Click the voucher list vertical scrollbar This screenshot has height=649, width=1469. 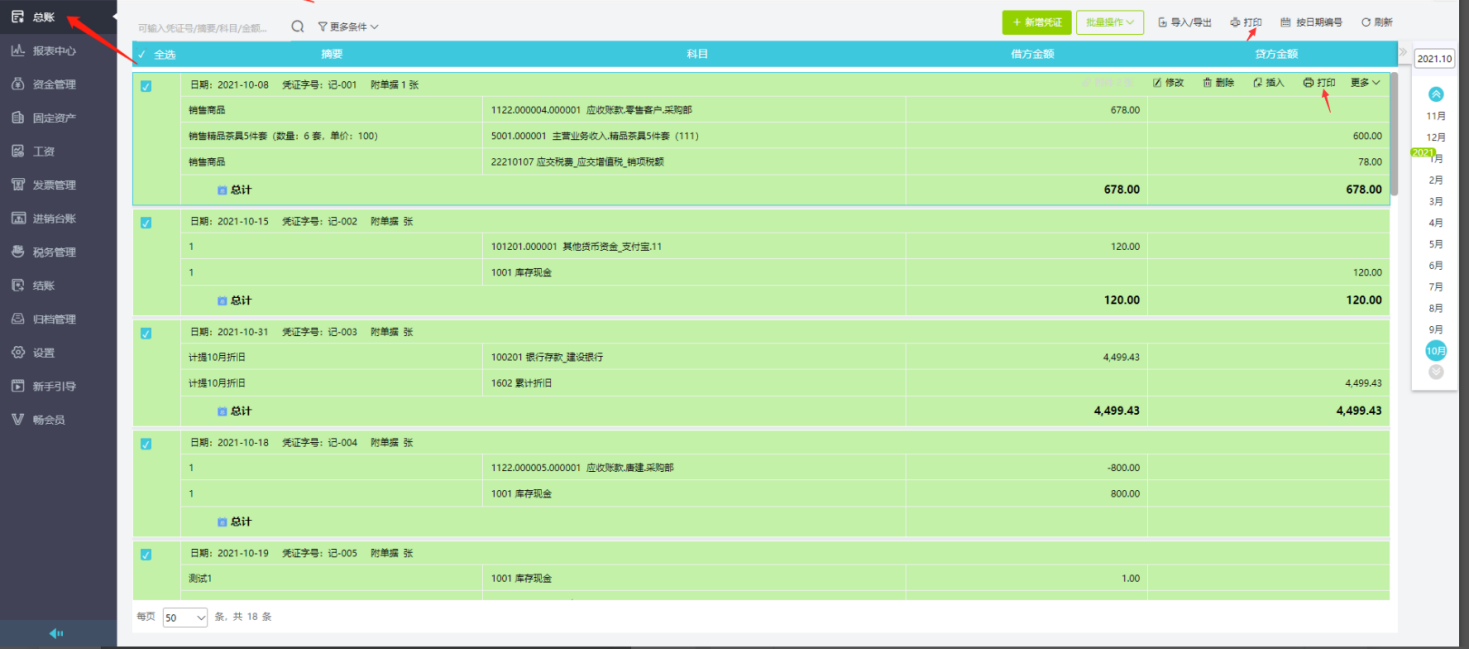[x=1393, y=133]
